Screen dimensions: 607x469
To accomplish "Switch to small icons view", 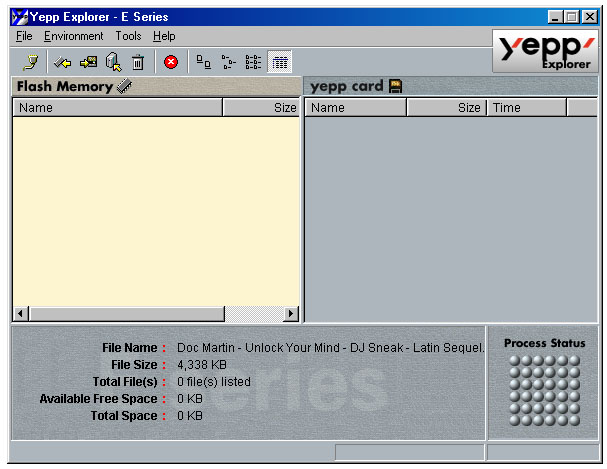I will point(228,62).
